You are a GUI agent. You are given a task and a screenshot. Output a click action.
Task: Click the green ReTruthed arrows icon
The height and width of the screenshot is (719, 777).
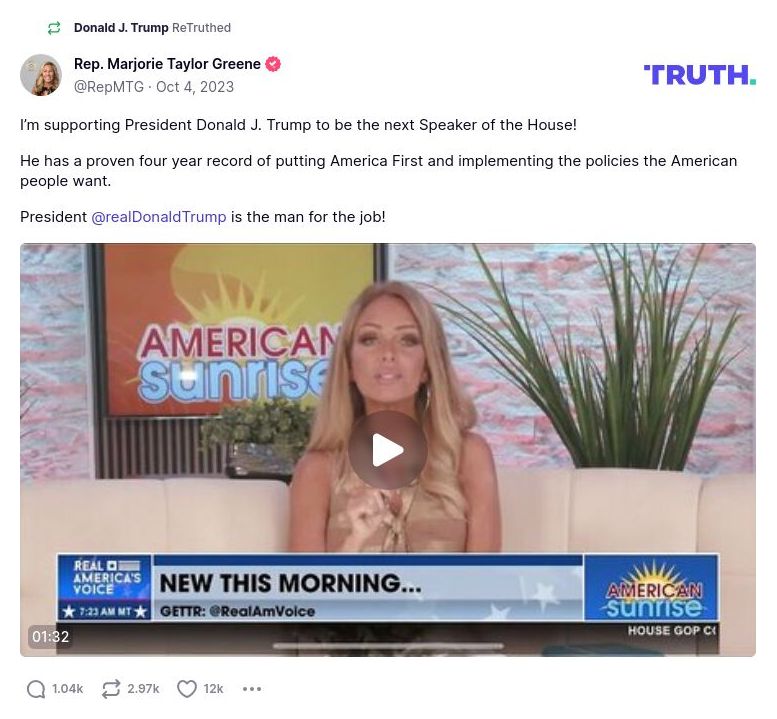click(x=54, y=28)
